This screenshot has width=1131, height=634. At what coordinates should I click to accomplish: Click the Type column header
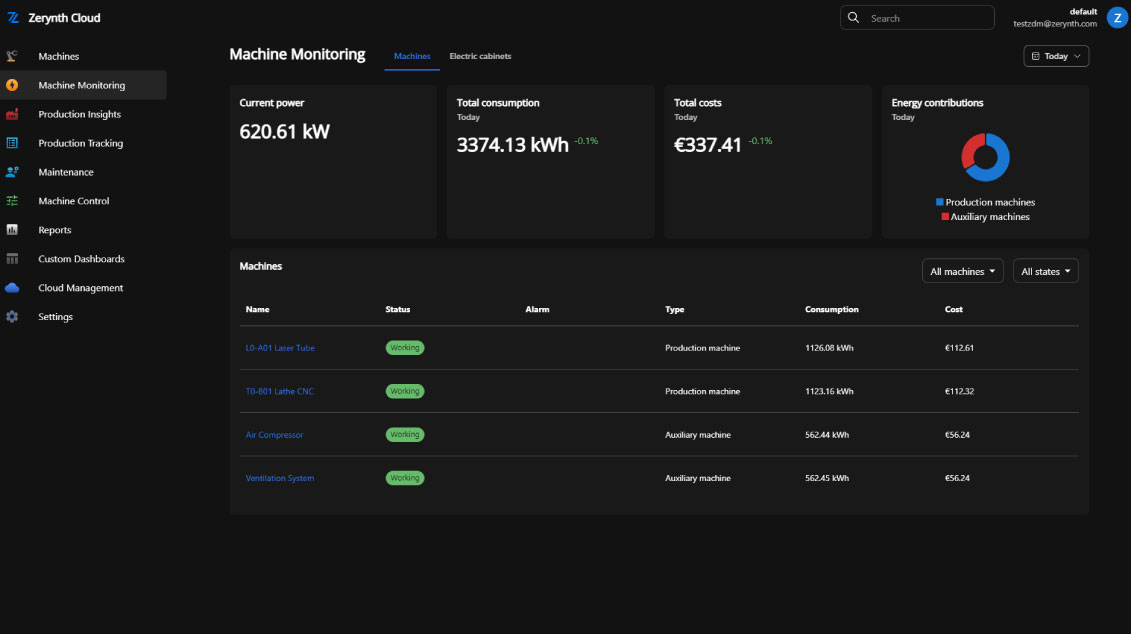(674, 309)
